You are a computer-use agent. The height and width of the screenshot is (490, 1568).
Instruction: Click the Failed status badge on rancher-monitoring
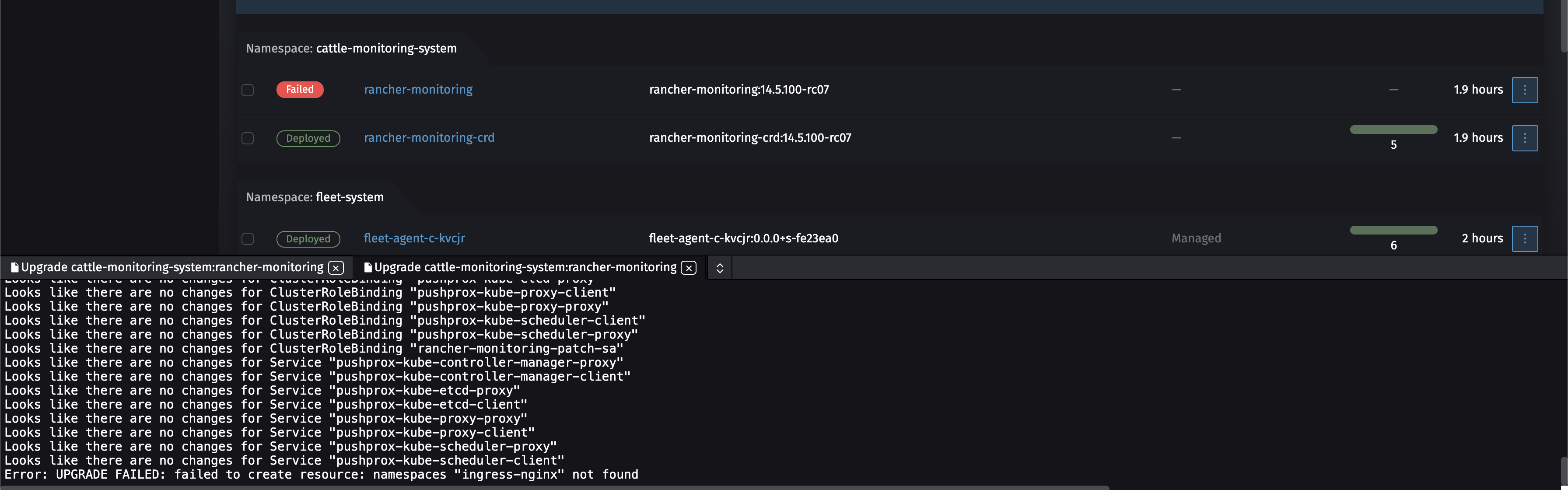coord(300,90)
